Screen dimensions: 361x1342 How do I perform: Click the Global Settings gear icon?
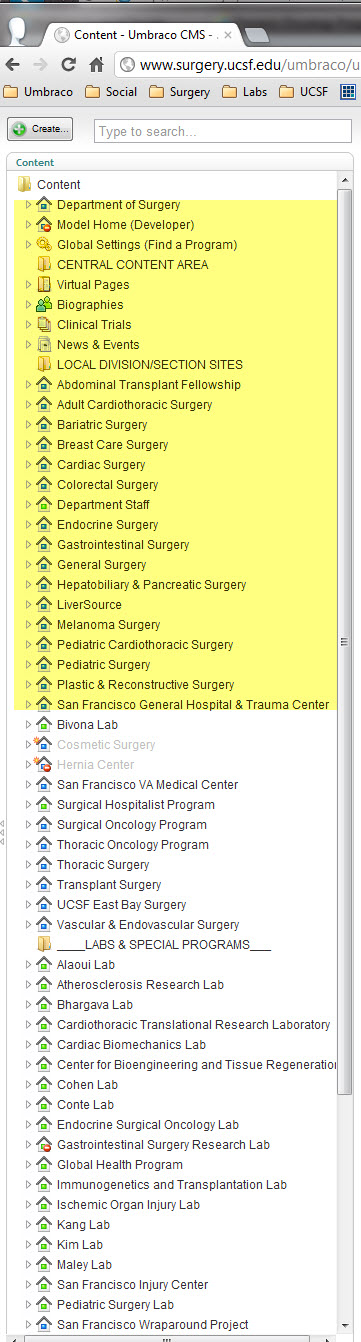coord(44,244)
